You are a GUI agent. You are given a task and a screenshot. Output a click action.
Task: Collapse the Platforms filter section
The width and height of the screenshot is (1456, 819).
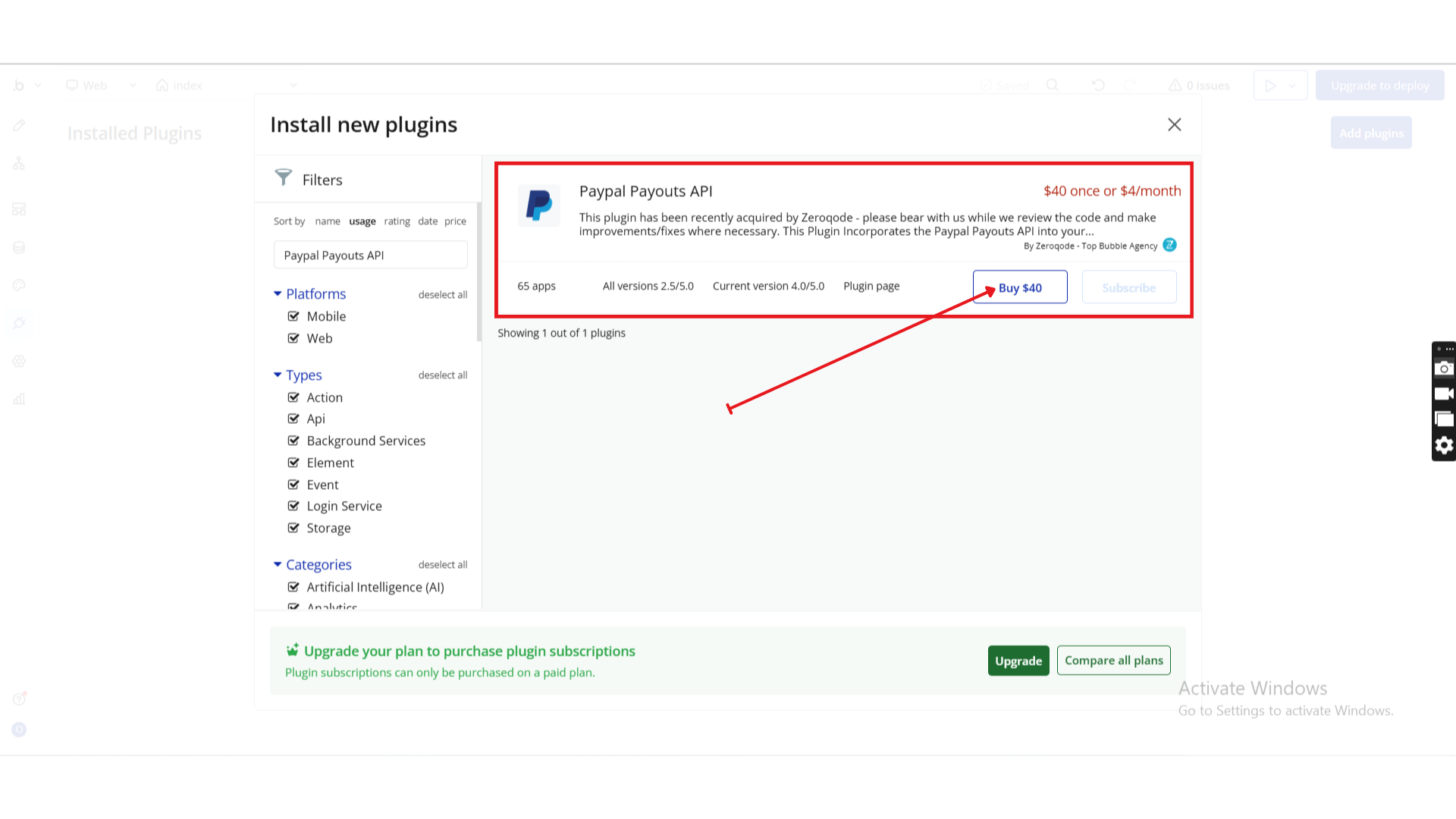click(x=278, y=293)
